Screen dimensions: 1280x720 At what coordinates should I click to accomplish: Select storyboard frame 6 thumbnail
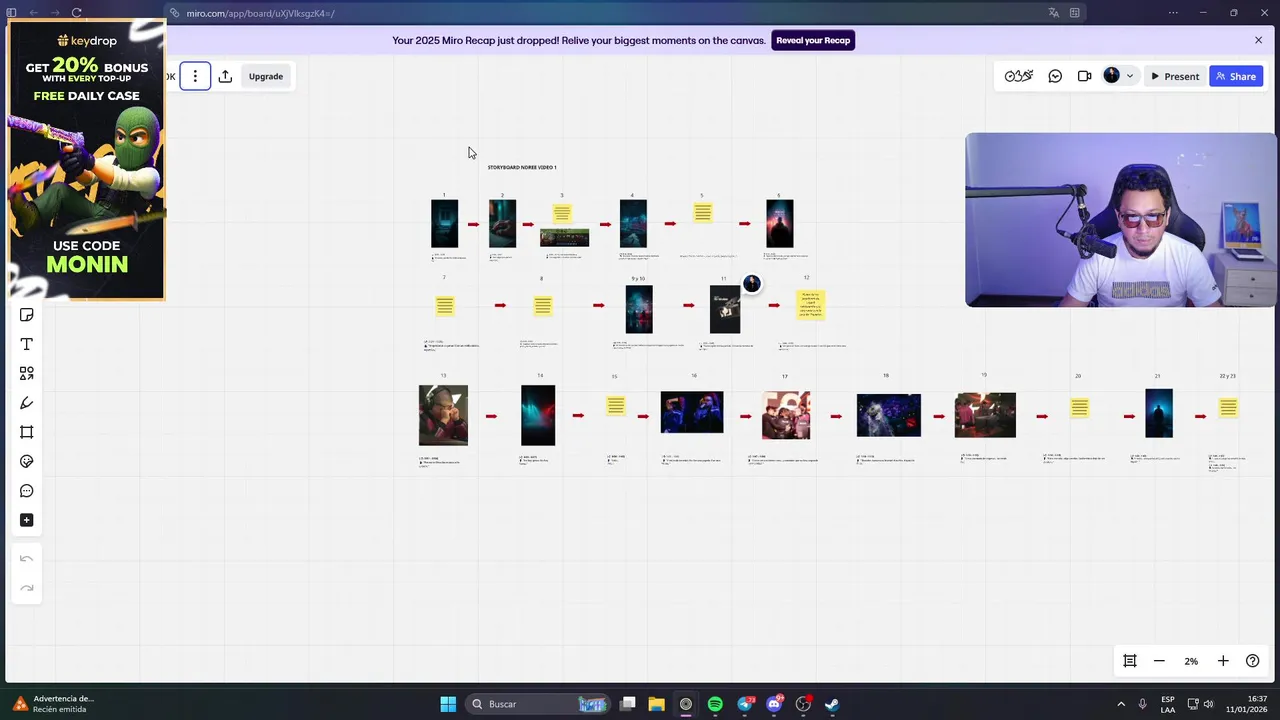tap(780, 223)
